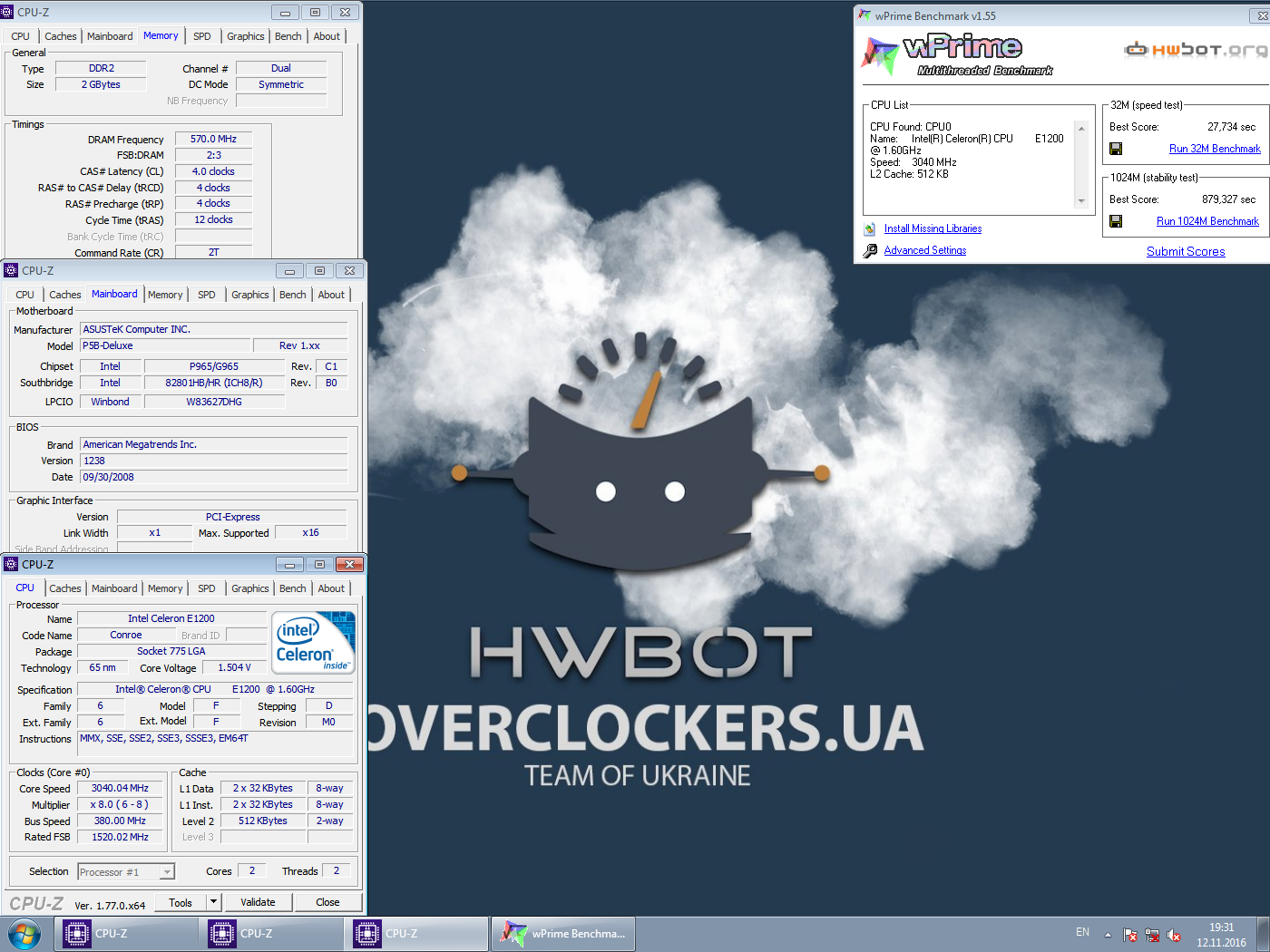
Task: Click the wPrime Benchmark title bar icon
Action: click(x=865, y=15)
